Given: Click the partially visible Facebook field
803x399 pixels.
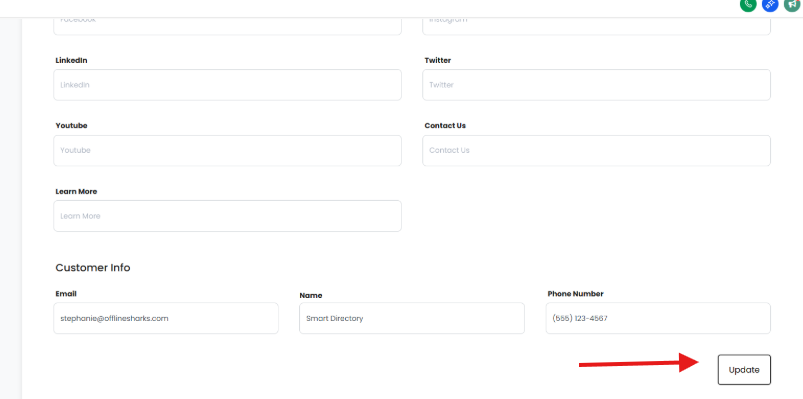Looking at the screenshot, I should pos(227,26).
